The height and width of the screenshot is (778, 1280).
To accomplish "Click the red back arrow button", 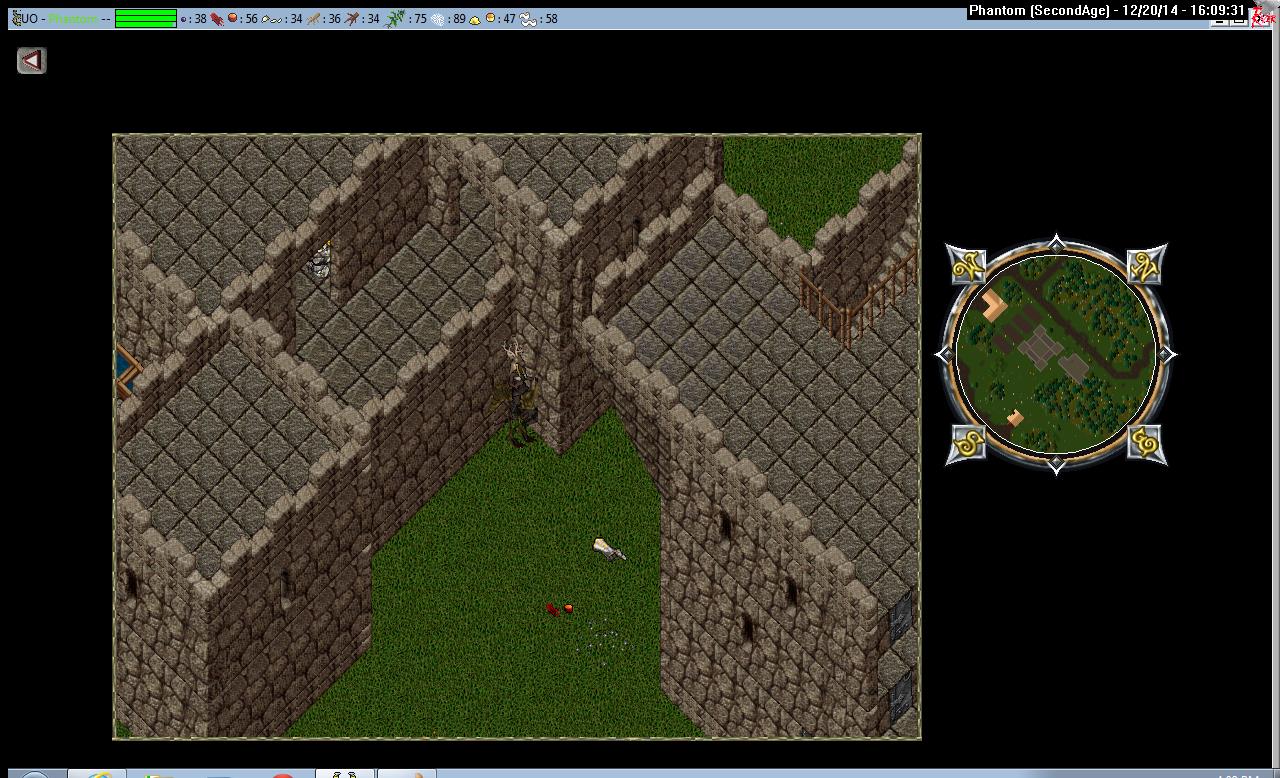I will click(32, 61).
